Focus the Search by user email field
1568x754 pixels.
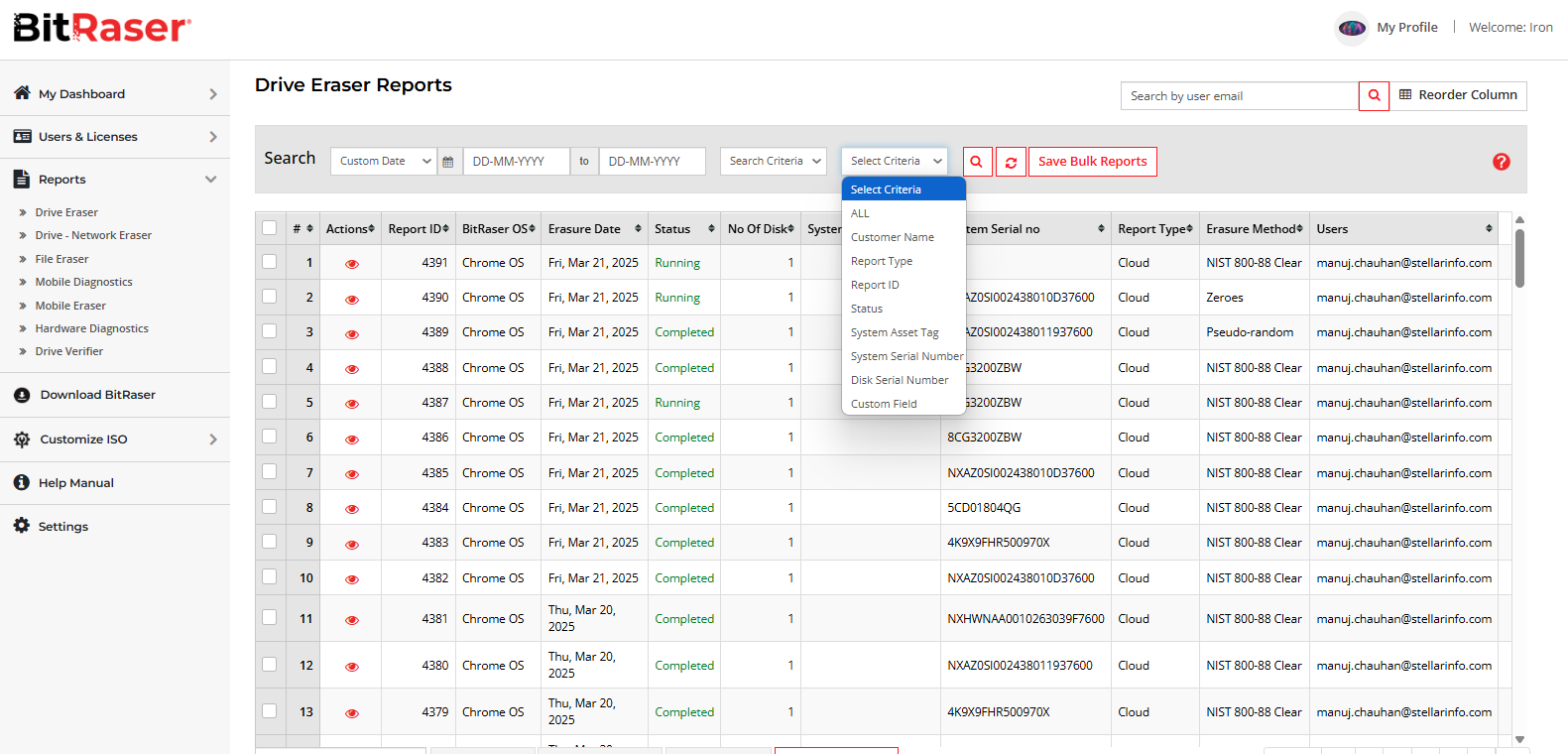(1240, 96)
